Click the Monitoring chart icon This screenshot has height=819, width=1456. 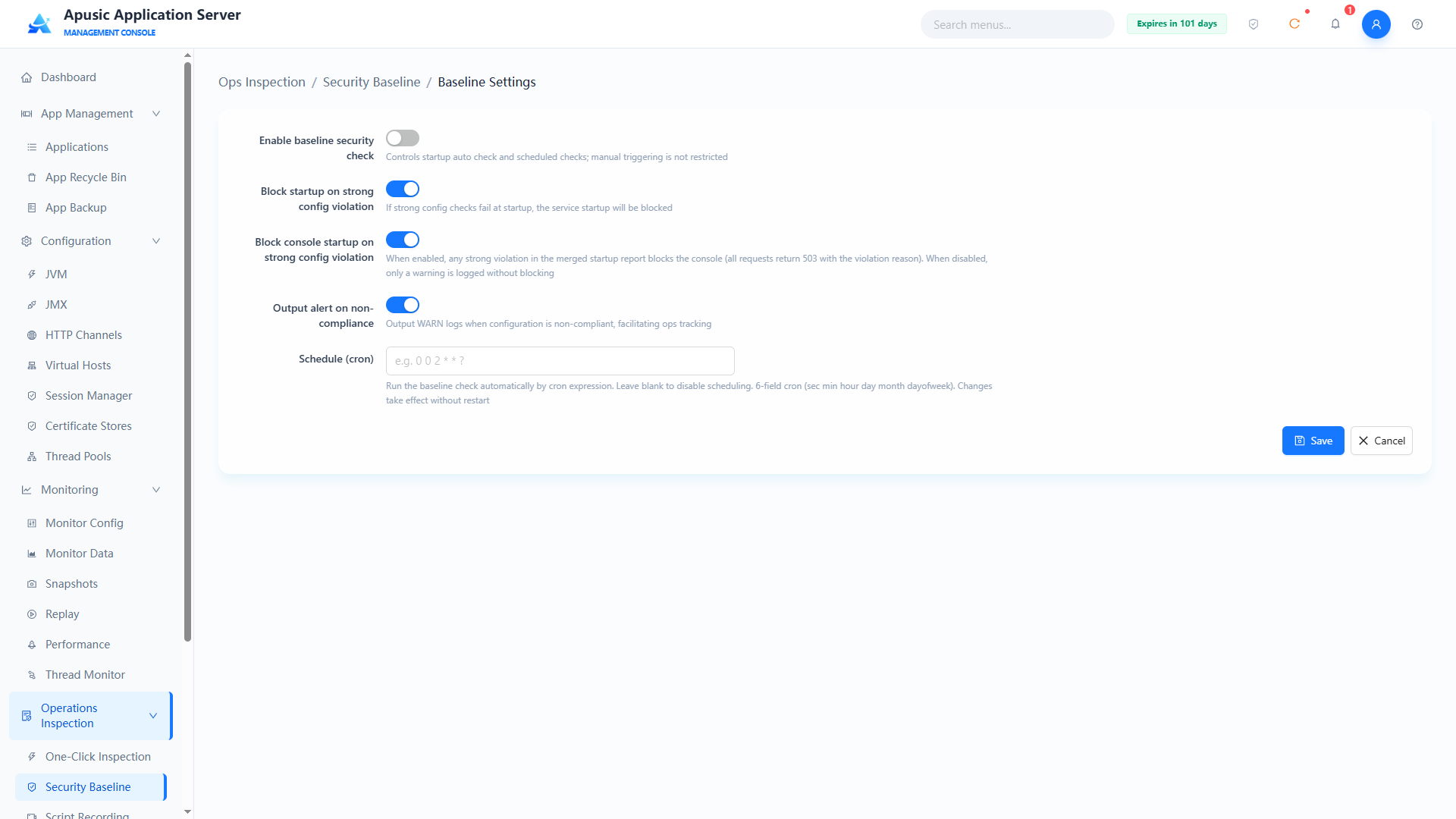pos(27,490)
